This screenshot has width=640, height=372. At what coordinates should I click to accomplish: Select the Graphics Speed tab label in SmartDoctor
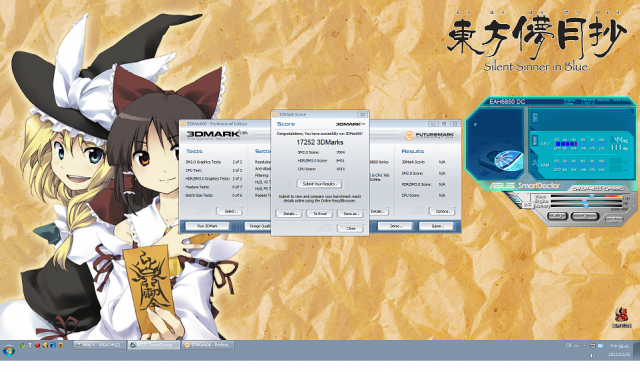(598, 189)
